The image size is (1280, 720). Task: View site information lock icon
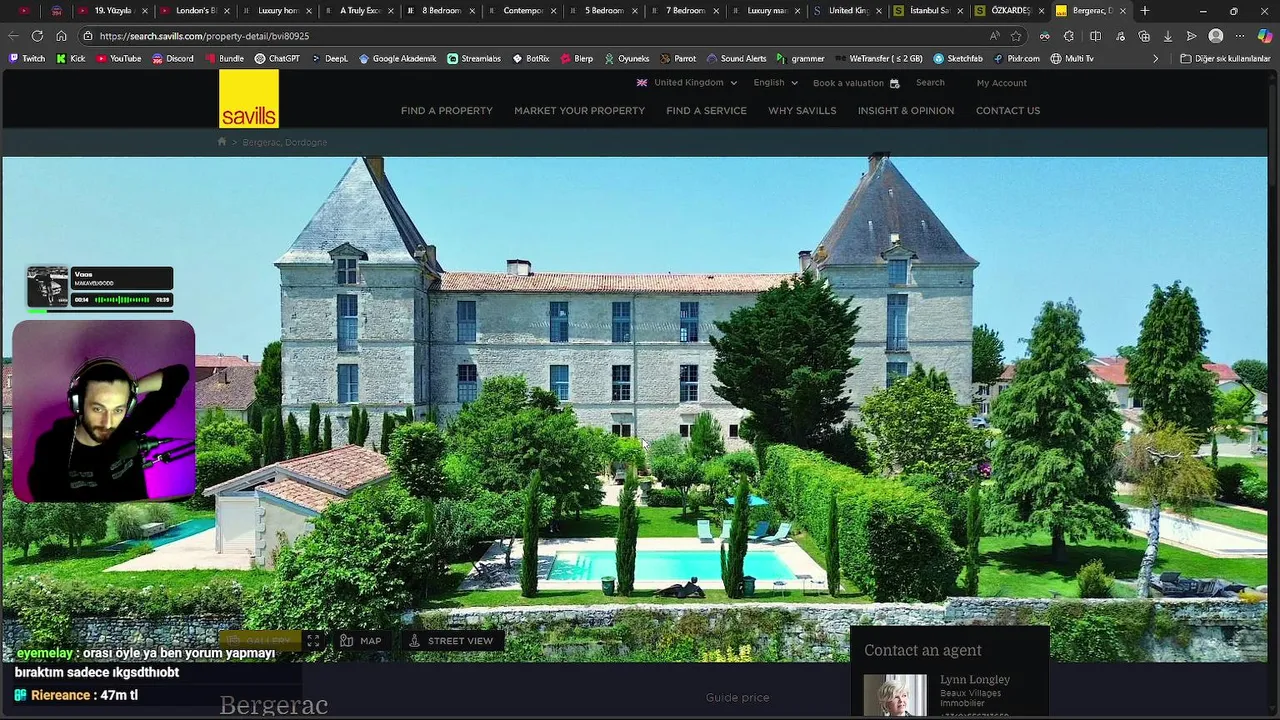88,36
